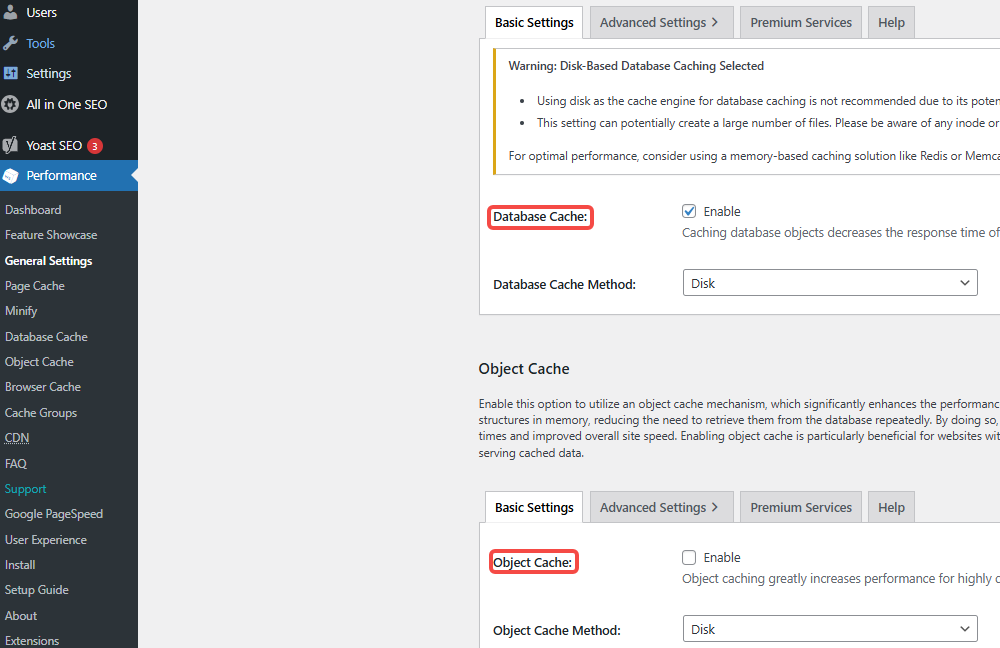1000x648 pixels.
Task: Open the Page Cache submenu link
Action: point(35,286)
